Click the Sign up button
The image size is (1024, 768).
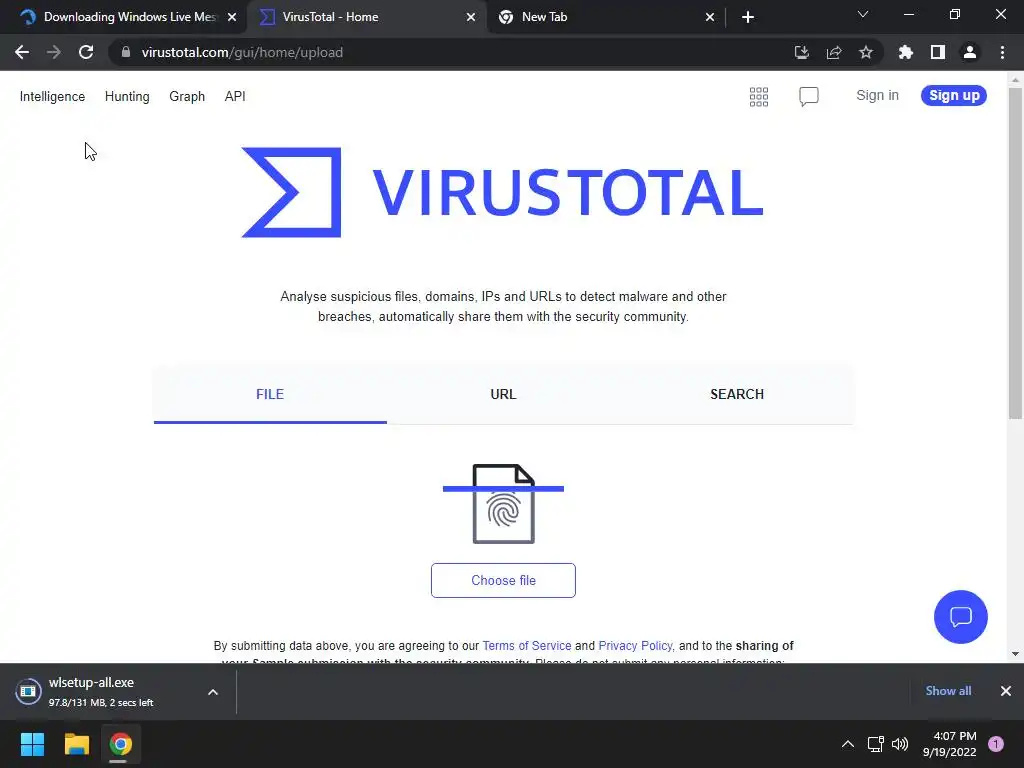[x=953, y=95]
